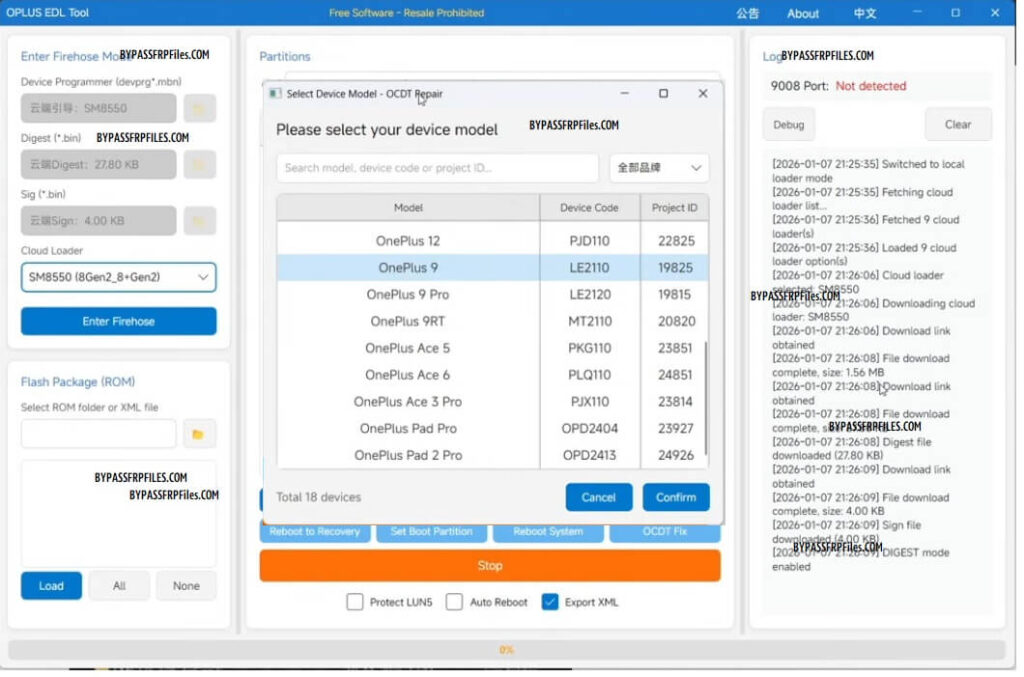The width and height of the screenshot is (1024, 677).
Task: Click project ID 24851 cell
Action: tap(675, 375)
